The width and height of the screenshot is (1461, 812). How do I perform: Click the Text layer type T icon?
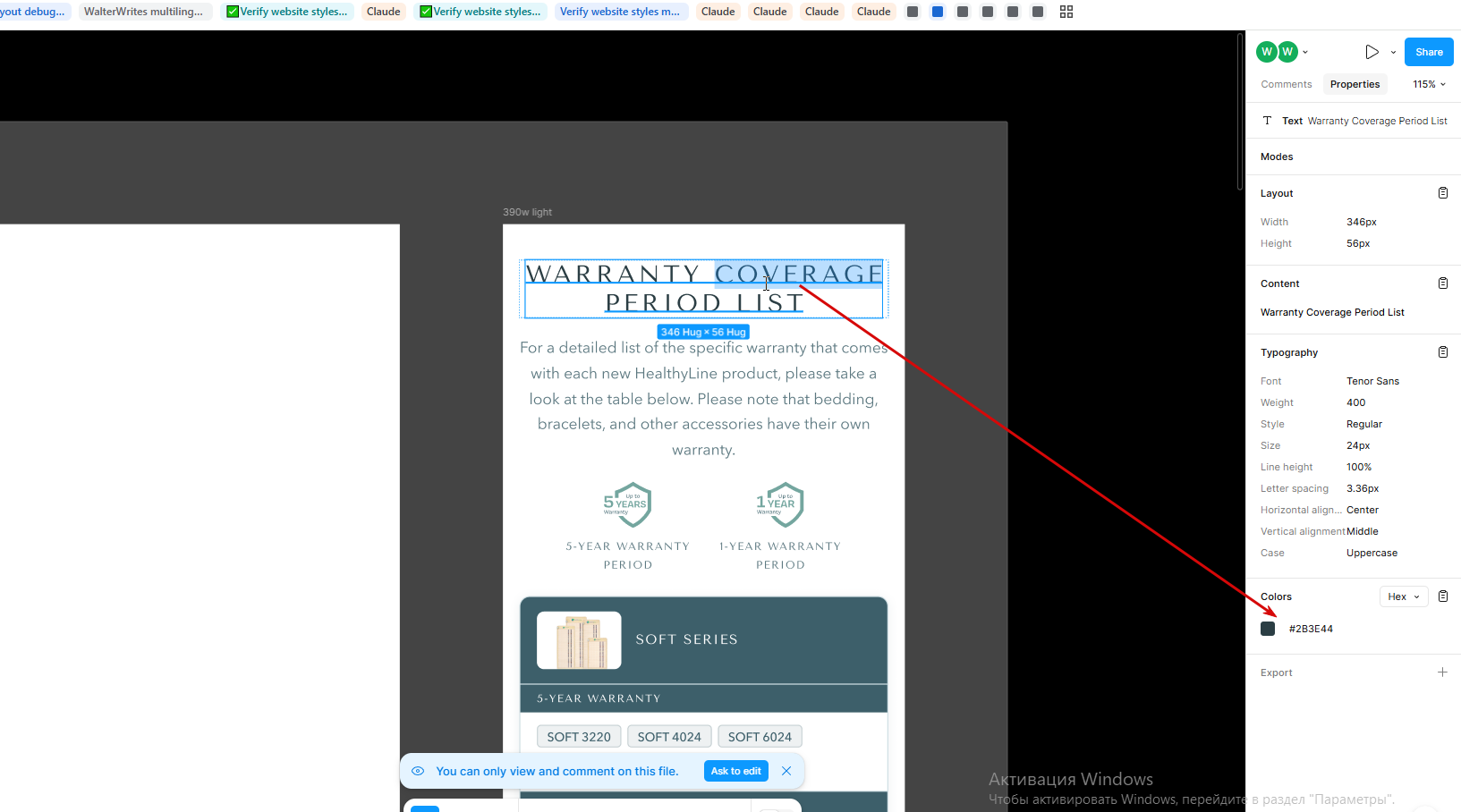[1267, 121]
